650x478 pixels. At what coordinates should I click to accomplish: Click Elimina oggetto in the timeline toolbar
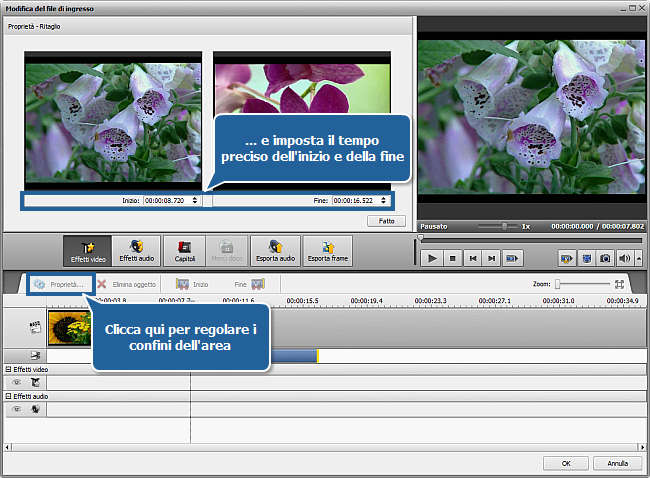(x=127, y=284)
